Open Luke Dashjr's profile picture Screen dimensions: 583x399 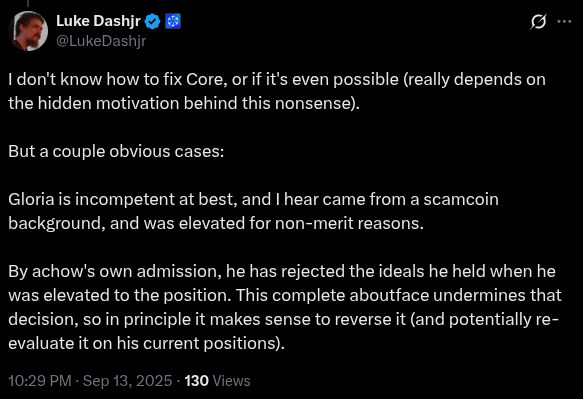28,31
